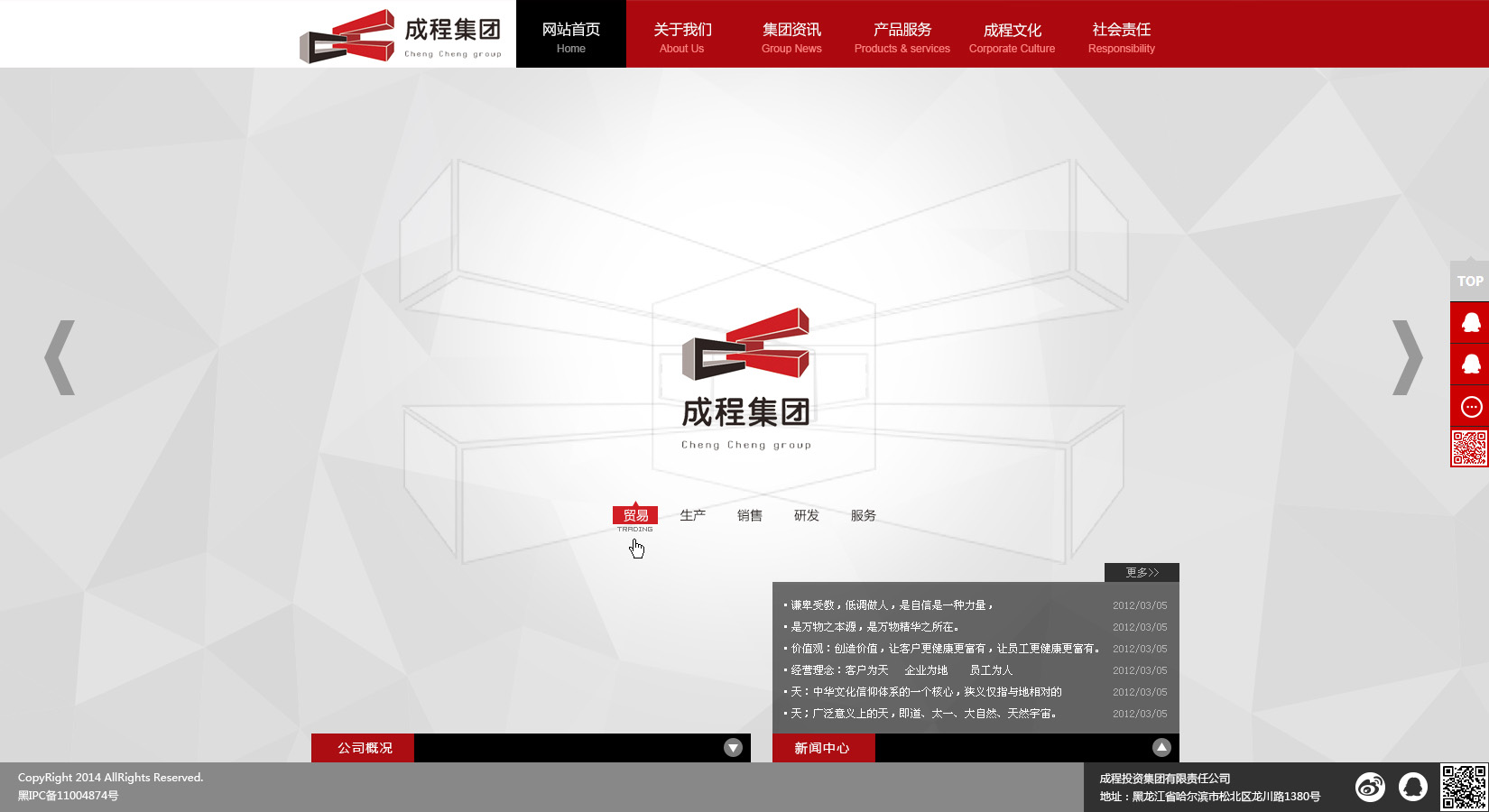Click the 黑IPC备11004874号 registration text
The height and width of the screenshot is (812, 1489).
(69, 796)
